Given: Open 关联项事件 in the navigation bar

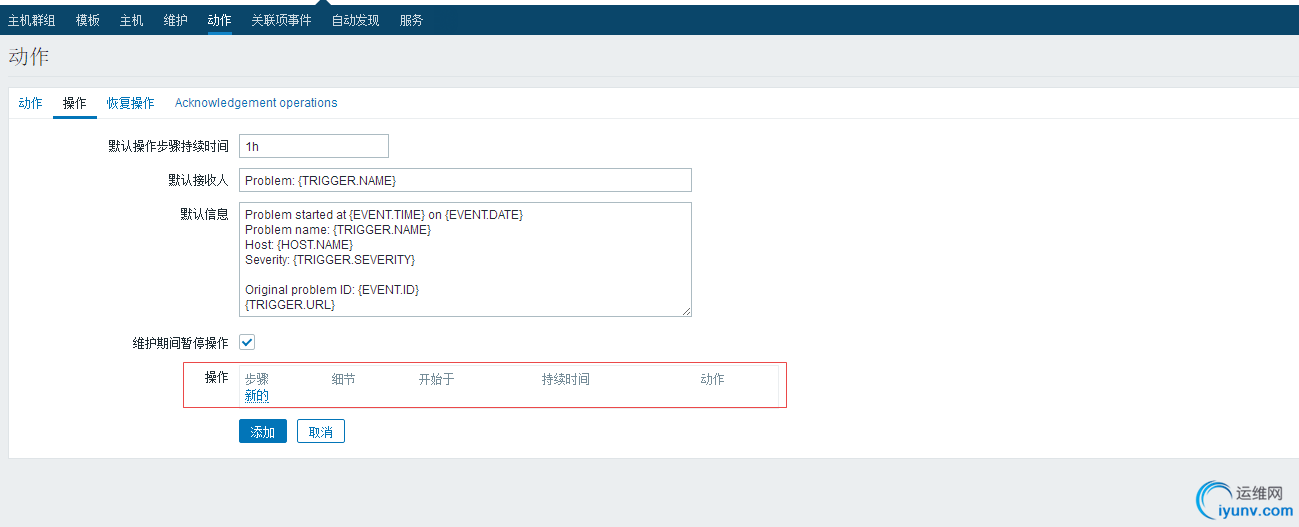Looking at the screenshot, I should click(x=281, y=20).
